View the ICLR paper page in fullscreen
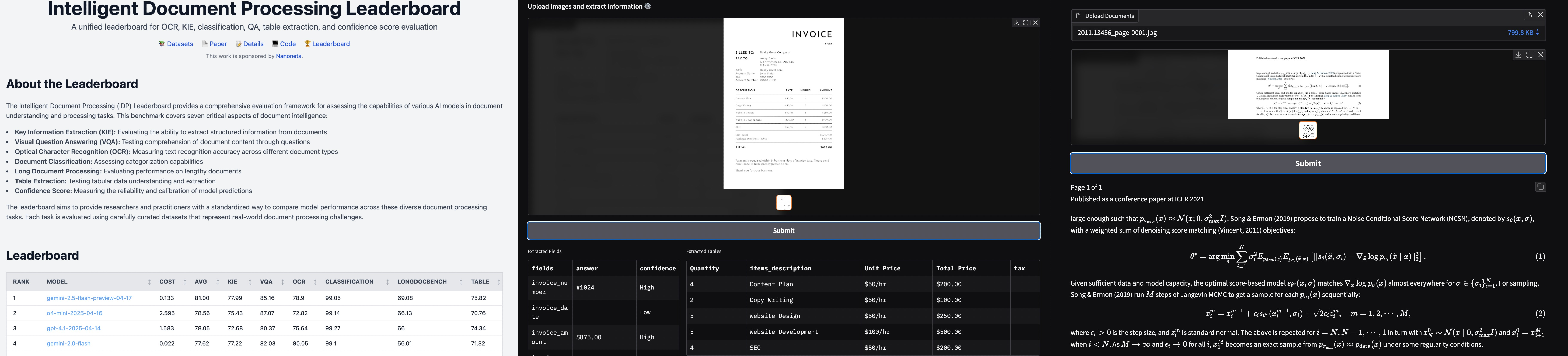The image size is (1568, 356). (1529, 54)
